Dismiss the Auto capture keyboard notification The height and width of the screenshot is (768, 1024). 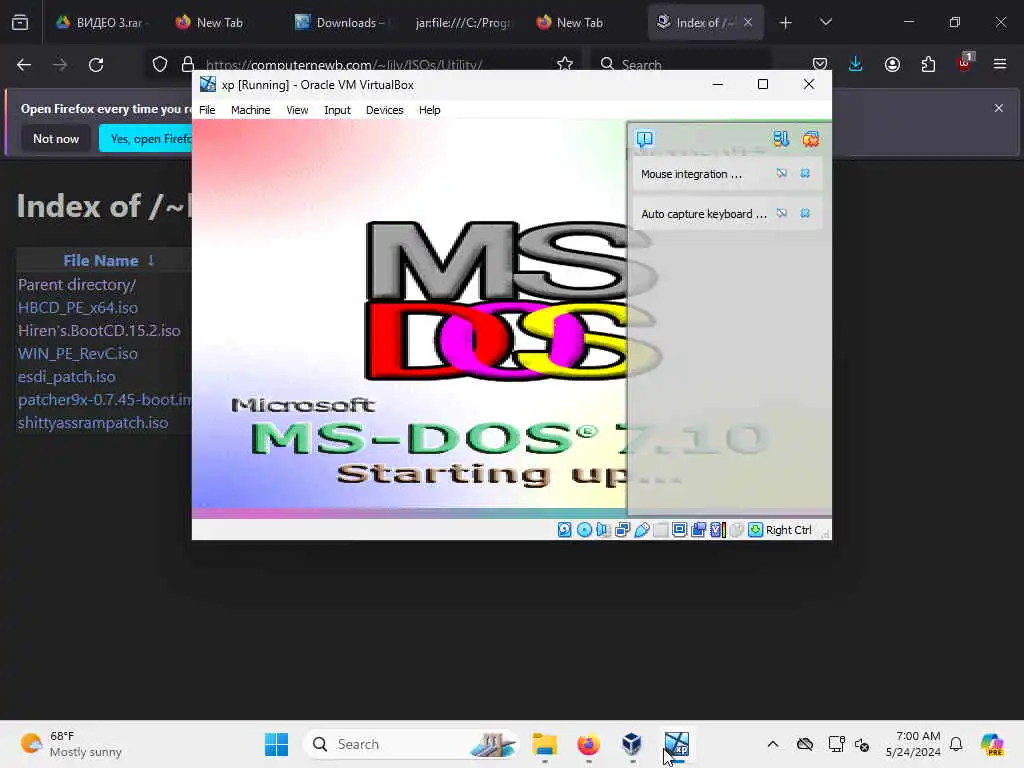click(805, 214)
